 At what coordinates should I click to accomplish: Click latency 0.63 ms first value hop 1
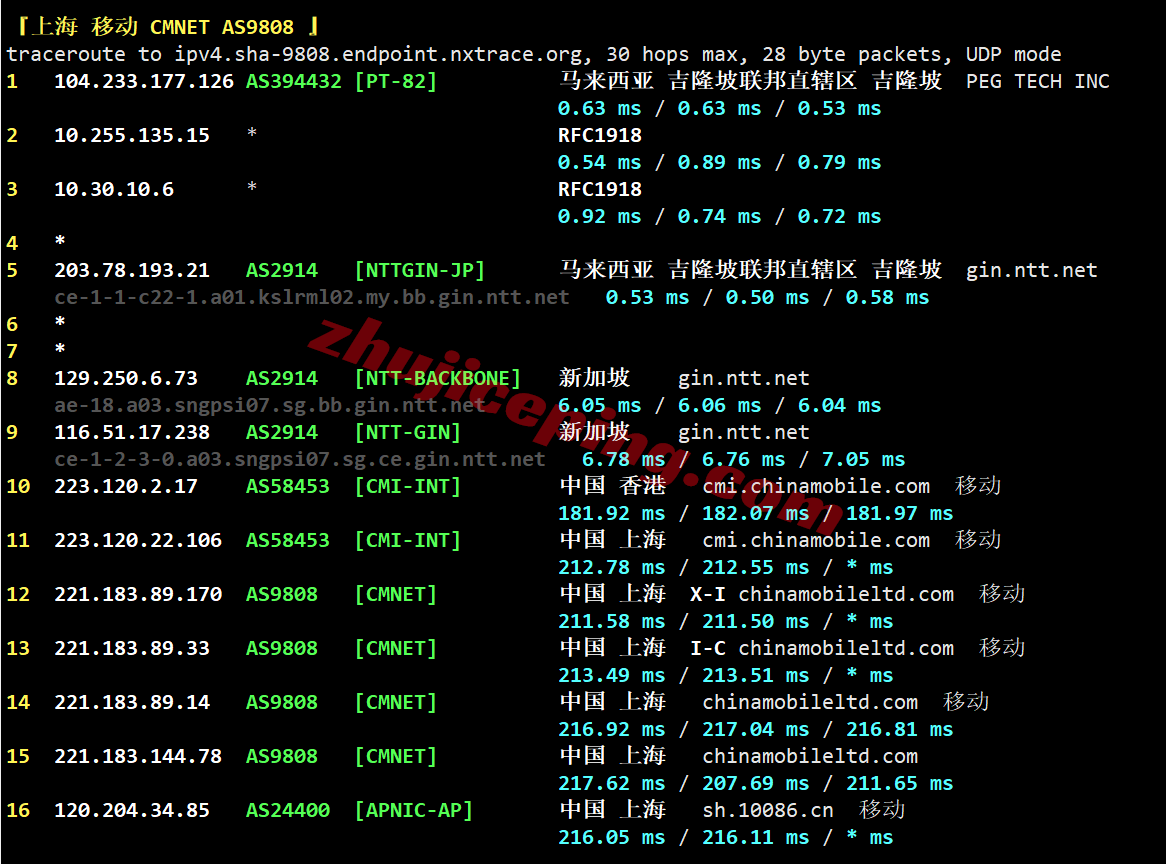tap(599, 109)
